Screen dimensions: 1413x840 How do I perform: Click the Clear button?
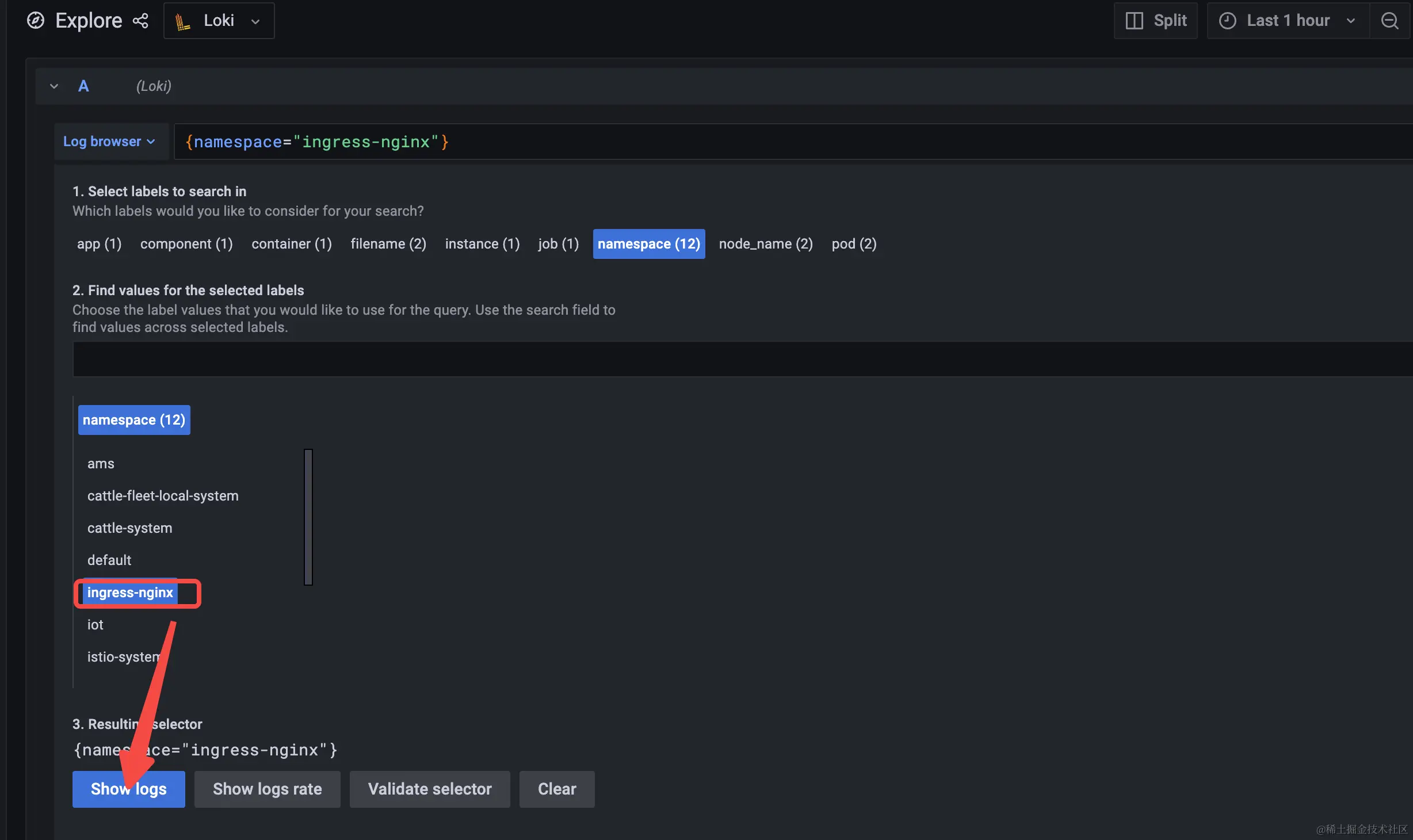(x=557, y=789)
